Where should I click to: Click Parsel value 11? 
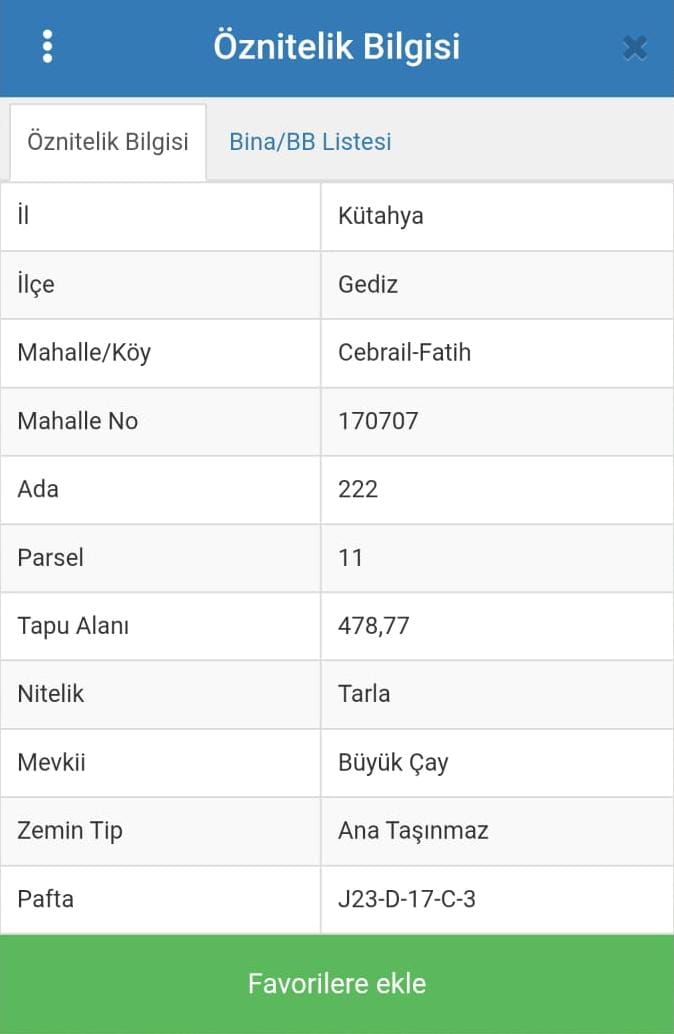[x=350, y=557]
